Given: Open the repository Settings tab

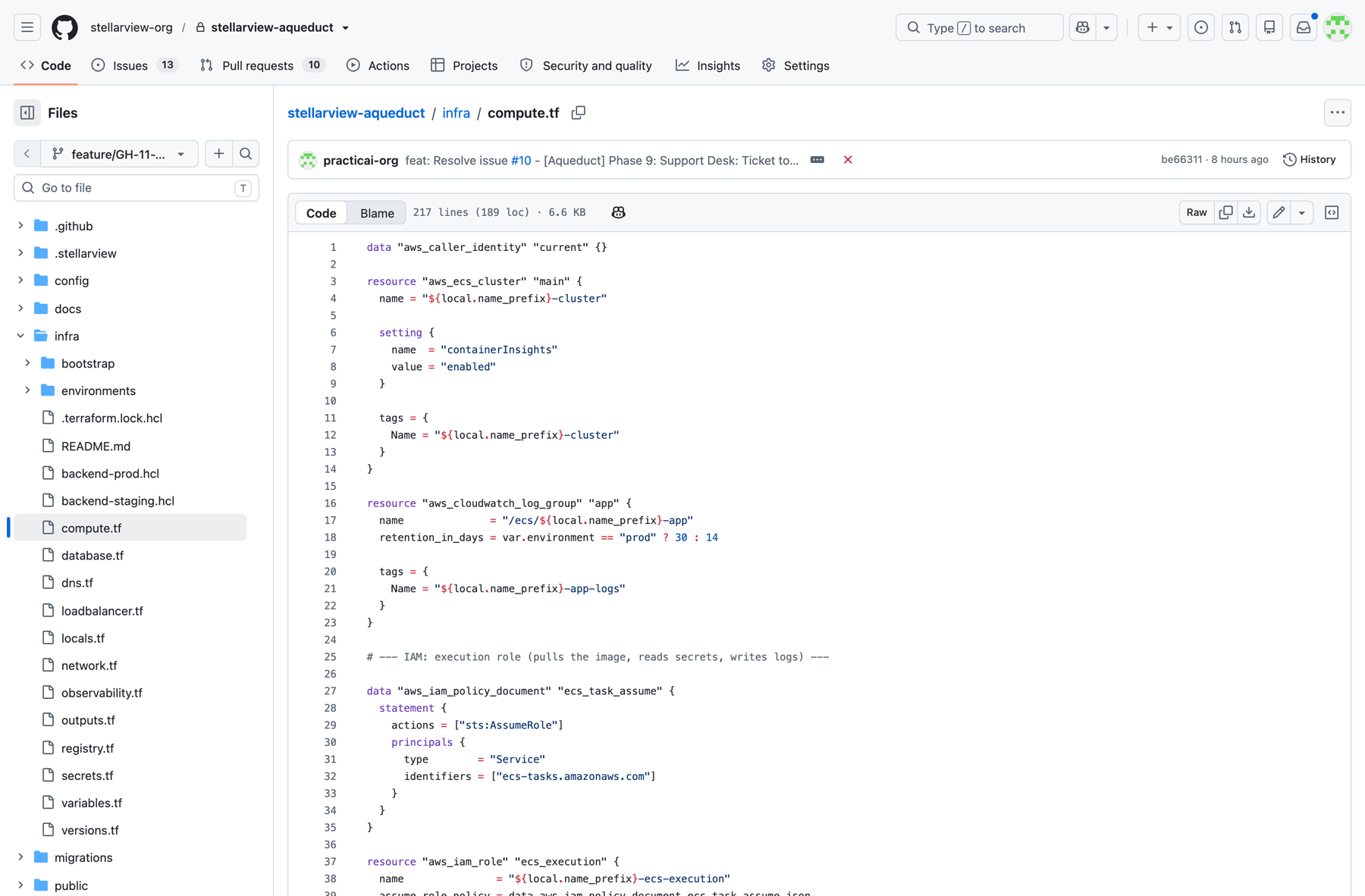Looking at the screenshot, I should (x=795, y=66).
